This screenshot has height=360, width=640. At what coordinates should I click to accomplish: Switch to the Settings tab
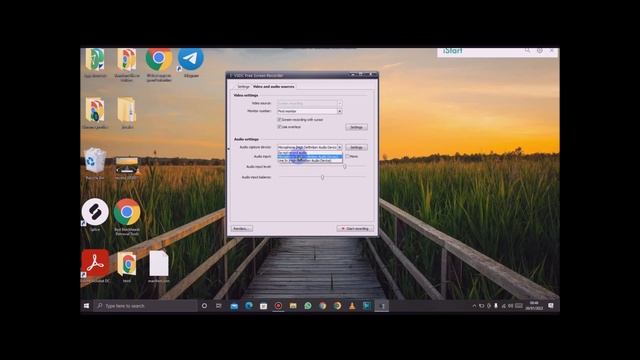click(243, 87)
